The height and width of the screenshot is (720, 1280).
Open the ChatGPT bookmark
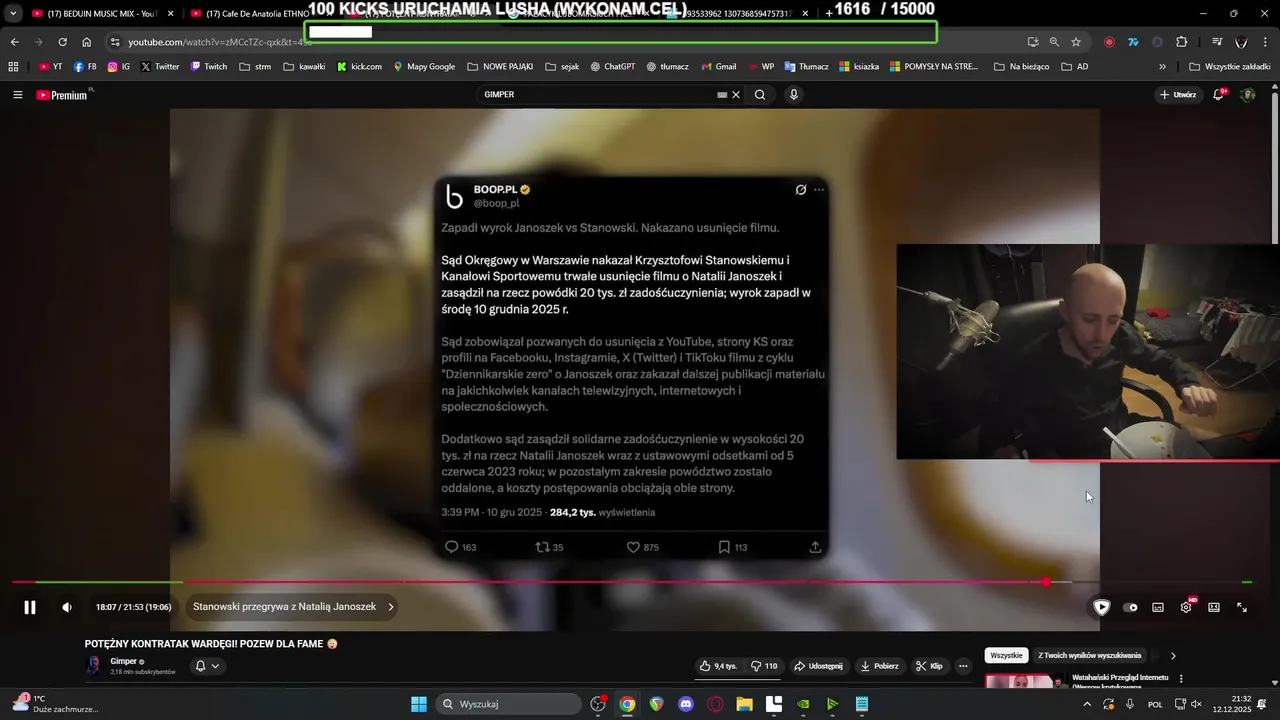pos(613,67)
